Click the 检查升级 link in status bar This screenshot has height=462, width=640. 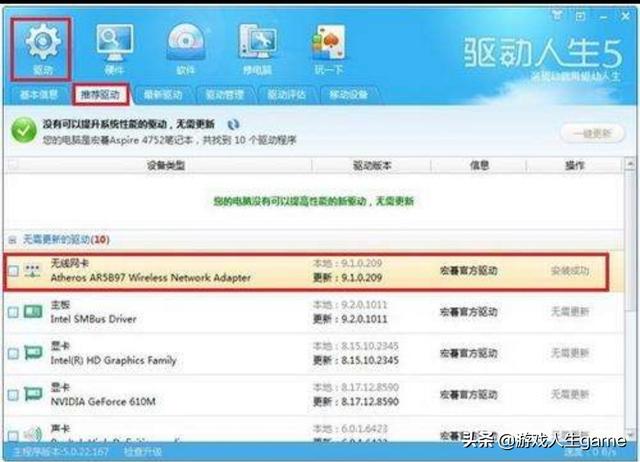point(143,452)
